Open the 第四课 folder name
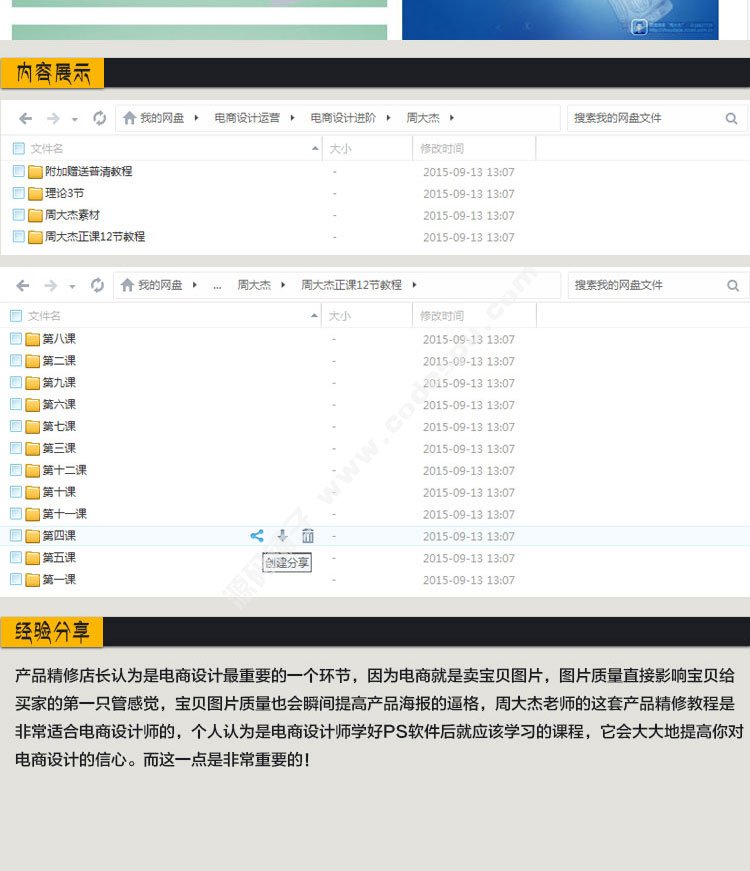Image resolution: width=750 pixels, height=871 pixels. click(x=59, y=535)
